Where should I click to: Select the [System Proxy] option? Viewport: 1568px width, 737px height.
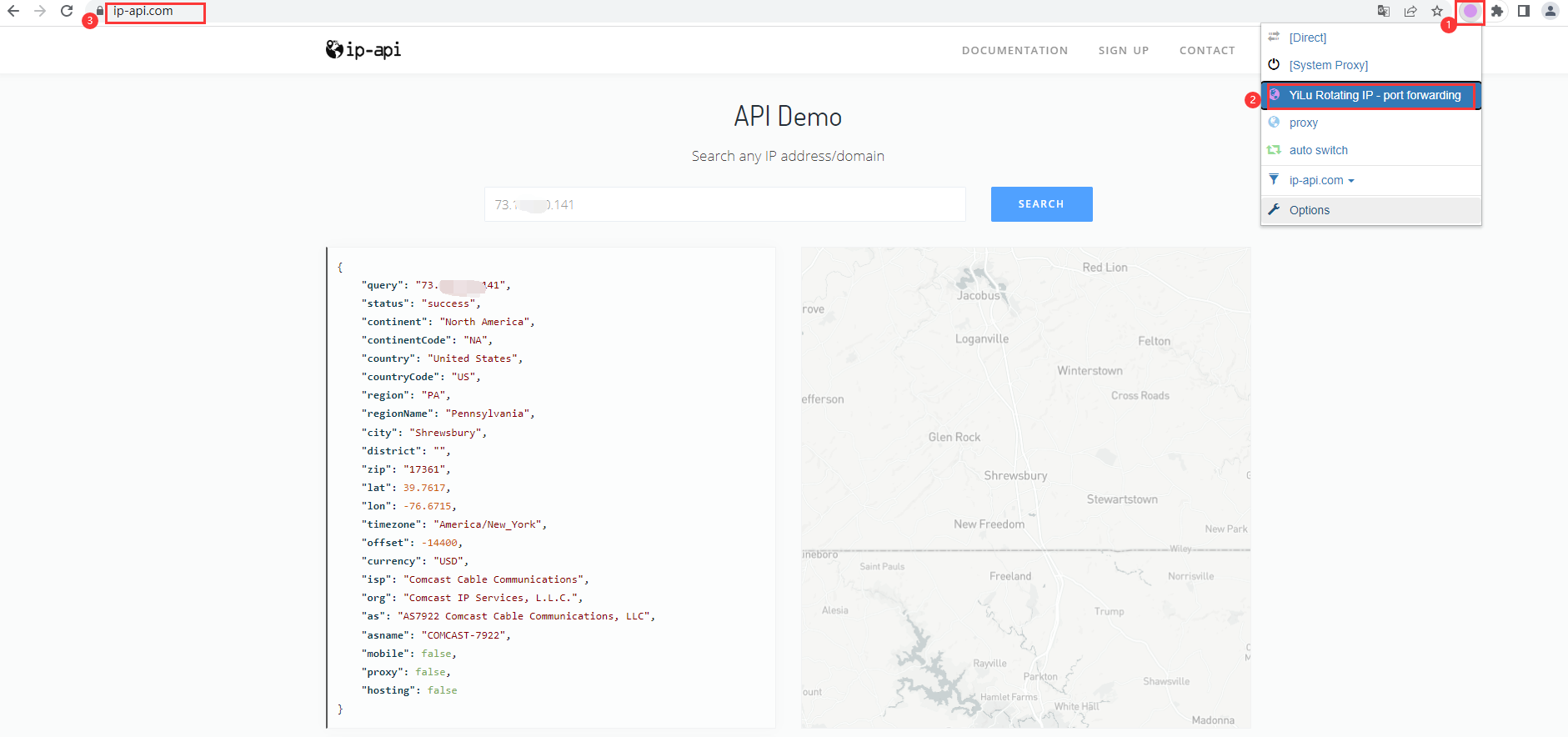(1370, 65)
